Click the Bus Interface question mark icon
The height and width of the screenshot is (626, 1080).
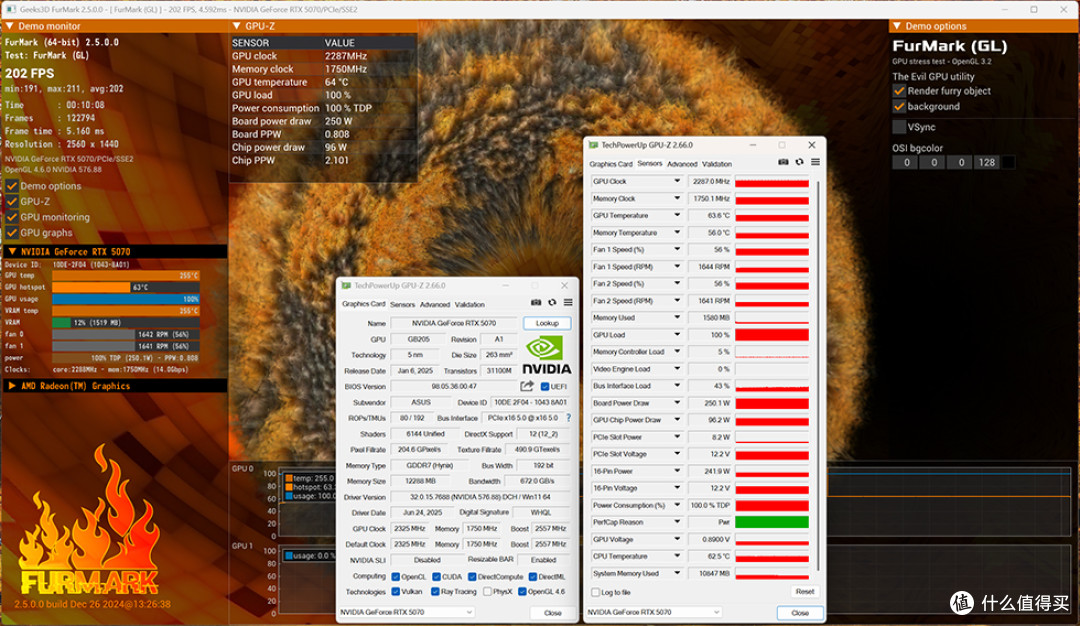point(568,417)
